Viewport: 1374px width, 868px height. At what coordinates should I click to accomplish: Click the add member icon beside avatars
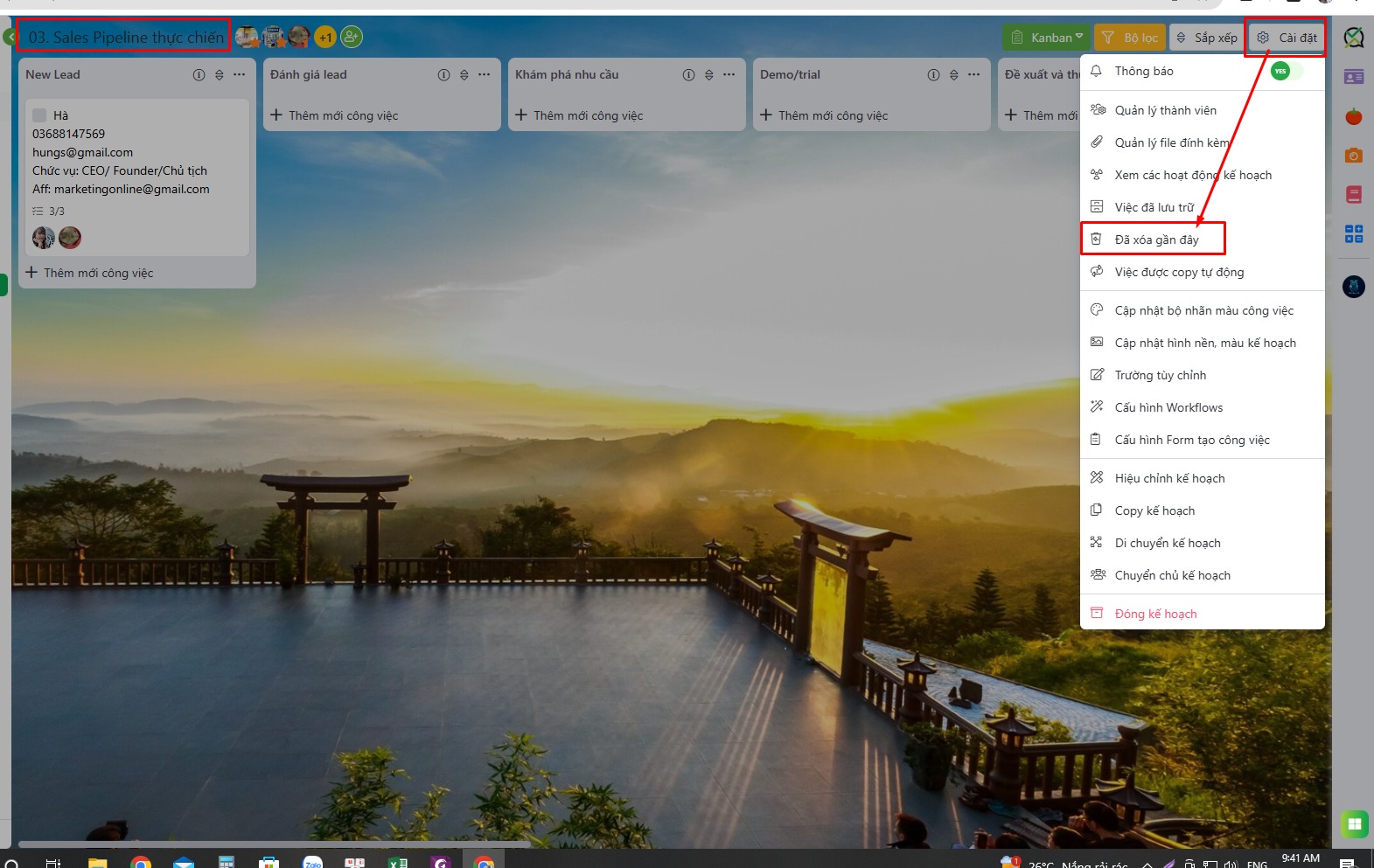click(352, 37)
